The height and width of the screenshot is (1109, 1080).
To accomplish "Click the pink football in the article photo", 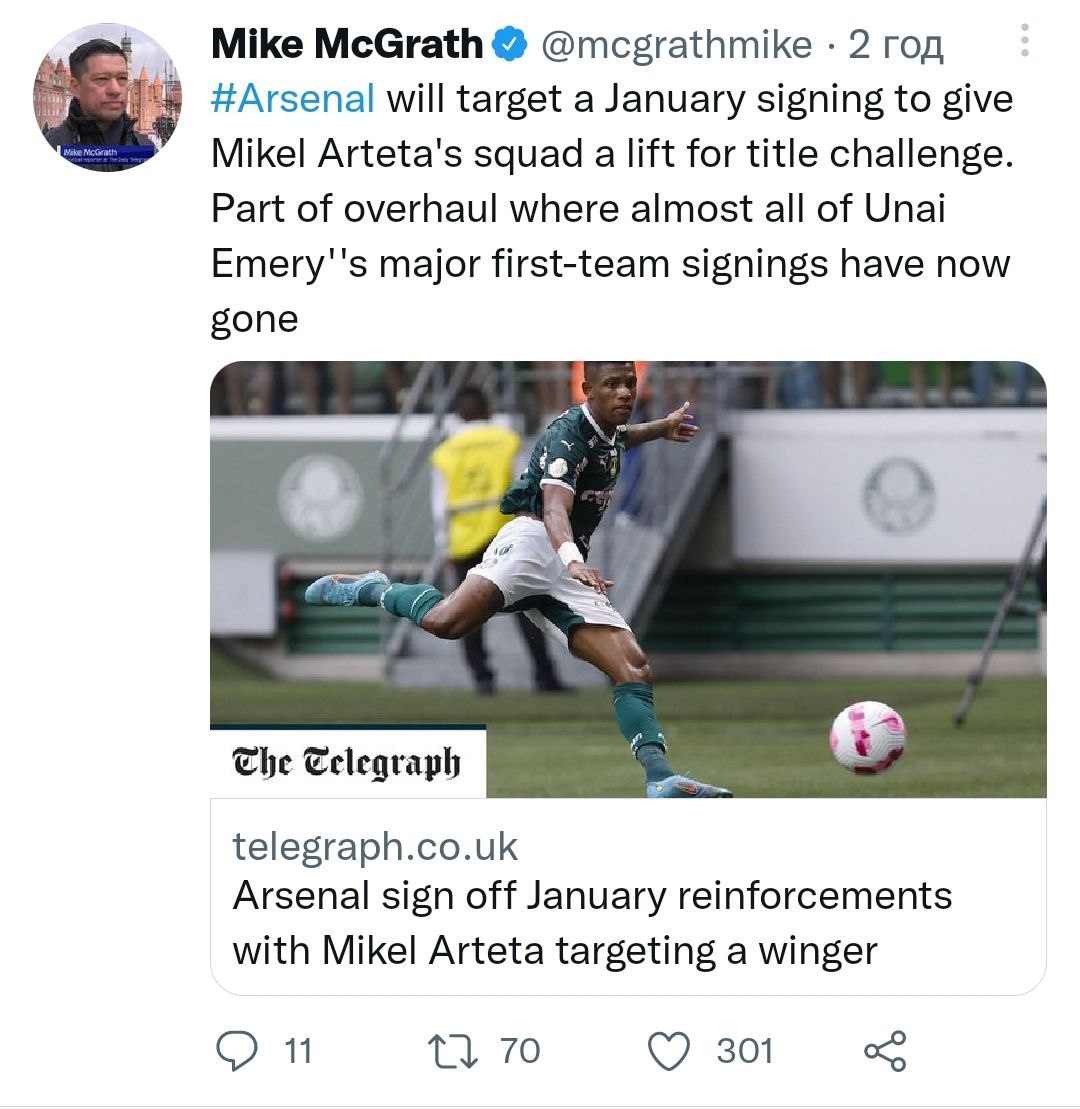I will pyautogui.click(x=867, y=737).
